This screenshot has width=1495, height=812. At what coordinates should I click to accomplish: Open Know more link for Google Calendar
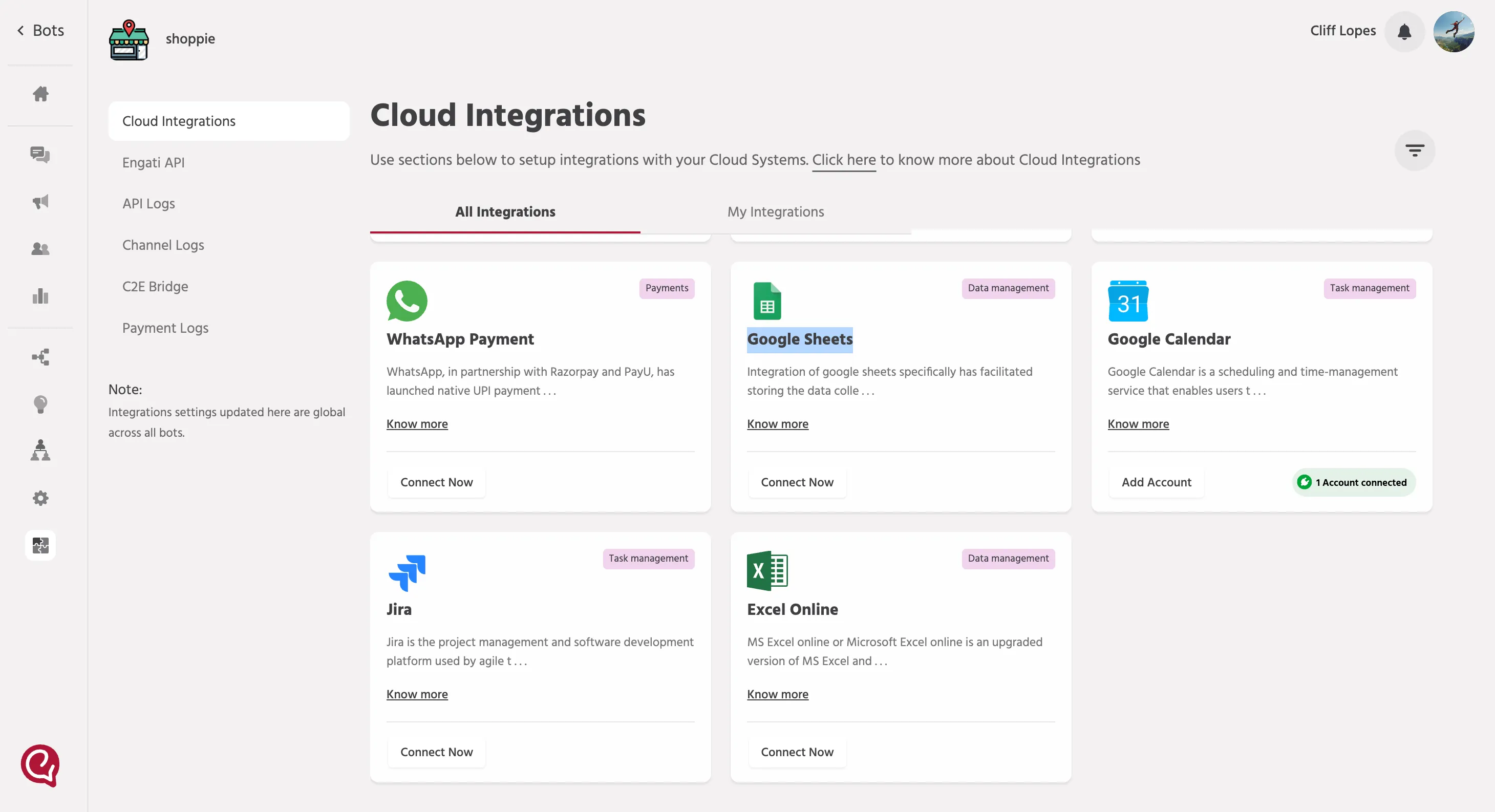tap(1138, 424)
